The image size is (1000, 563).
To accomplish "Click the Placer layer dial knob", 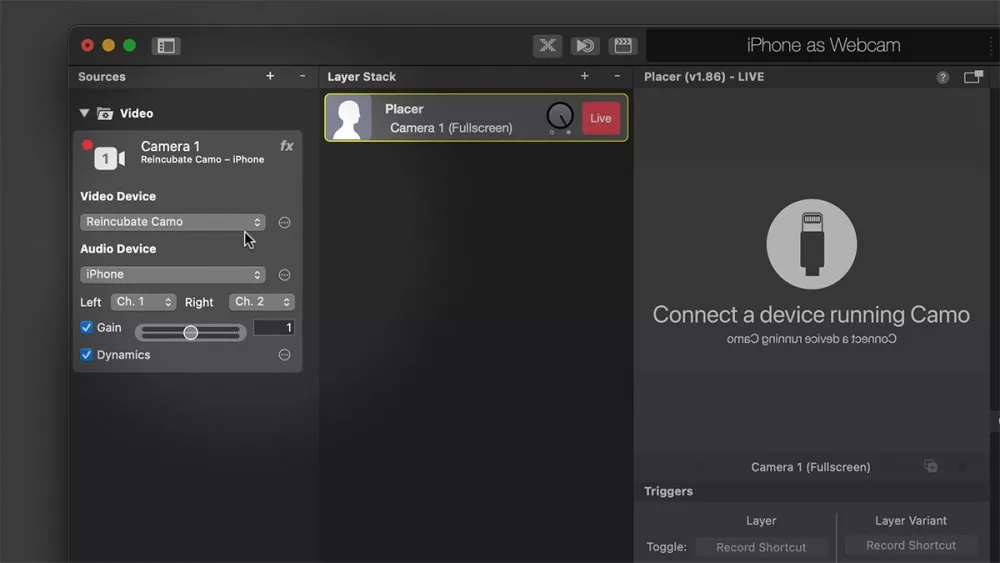I will pos(560,116).
